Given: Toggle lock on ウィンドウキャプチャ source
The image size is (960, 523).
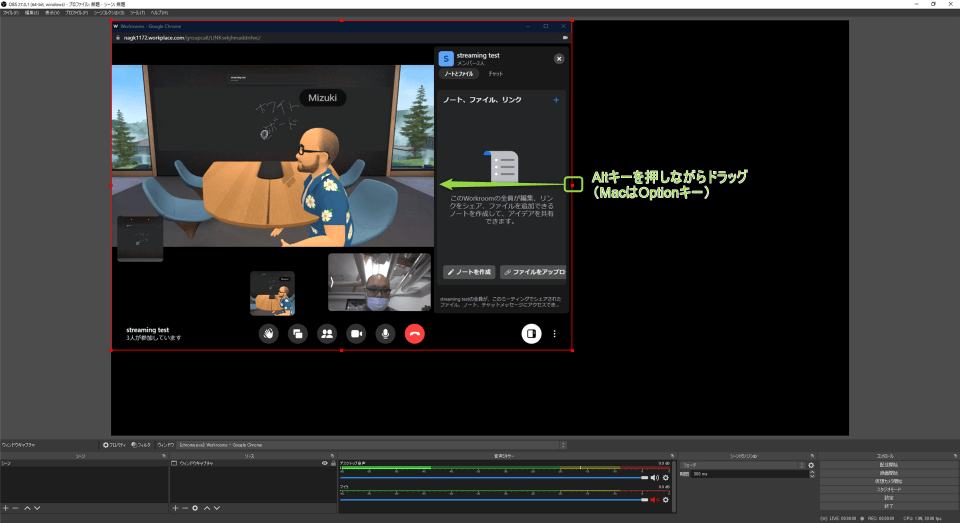Looking at the screenshot, I should point(332,464).
